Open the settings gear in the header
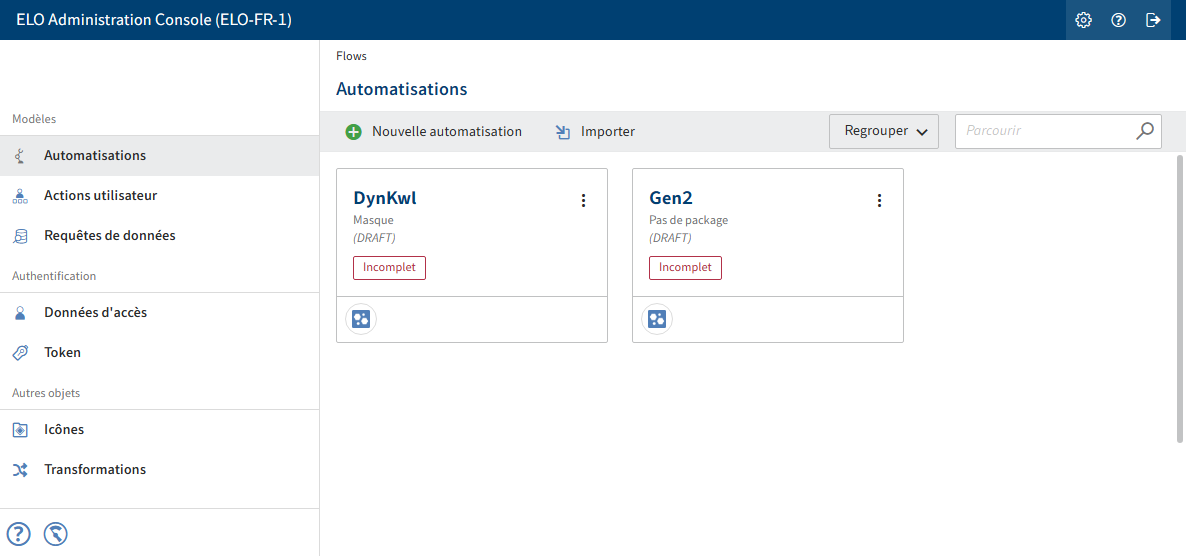This screenshot has height=556, width=1186. (x=1083, y=20)
